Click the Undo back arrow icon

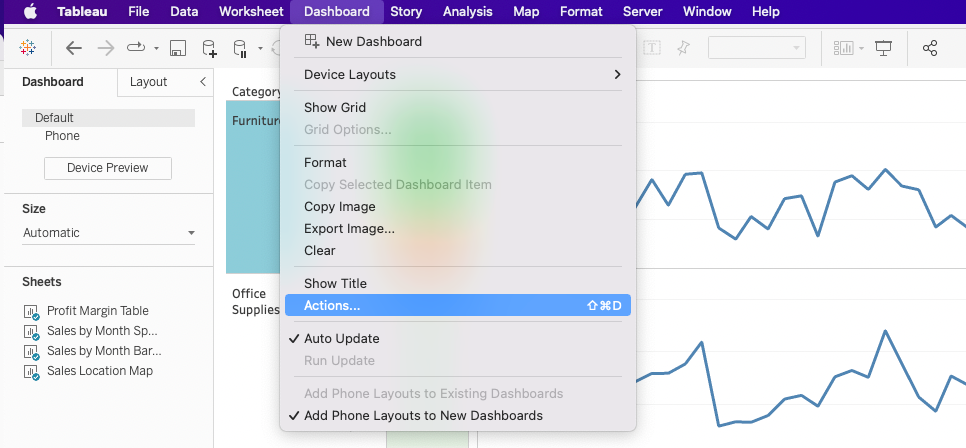tap(73, 48)
